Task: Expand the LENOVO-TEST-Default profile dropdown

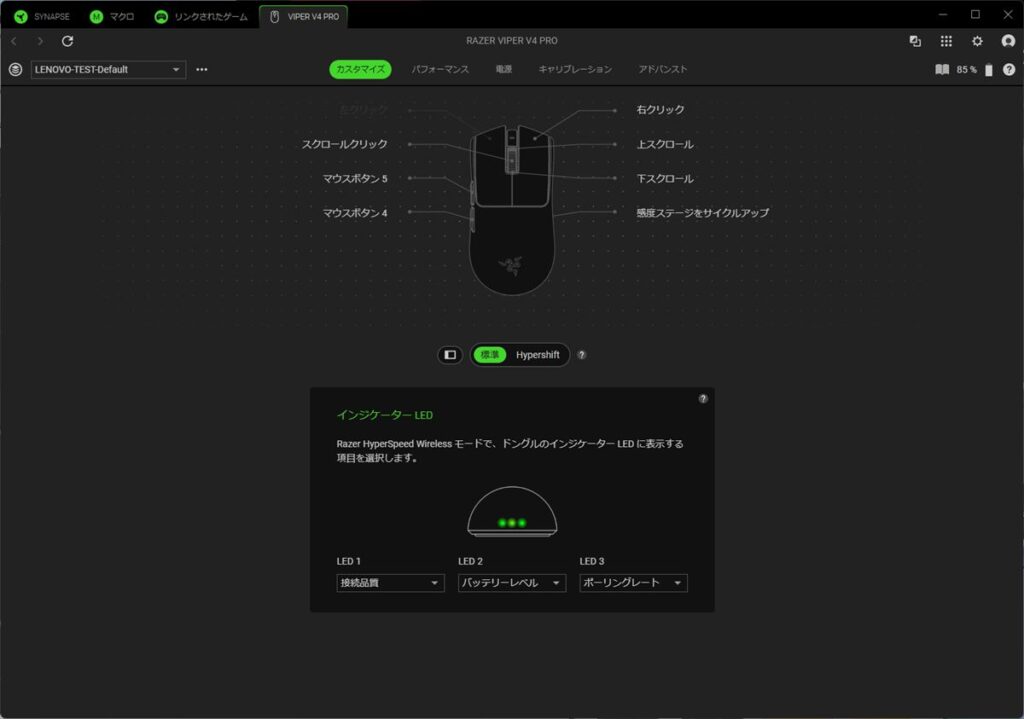Action: (108, 70)
